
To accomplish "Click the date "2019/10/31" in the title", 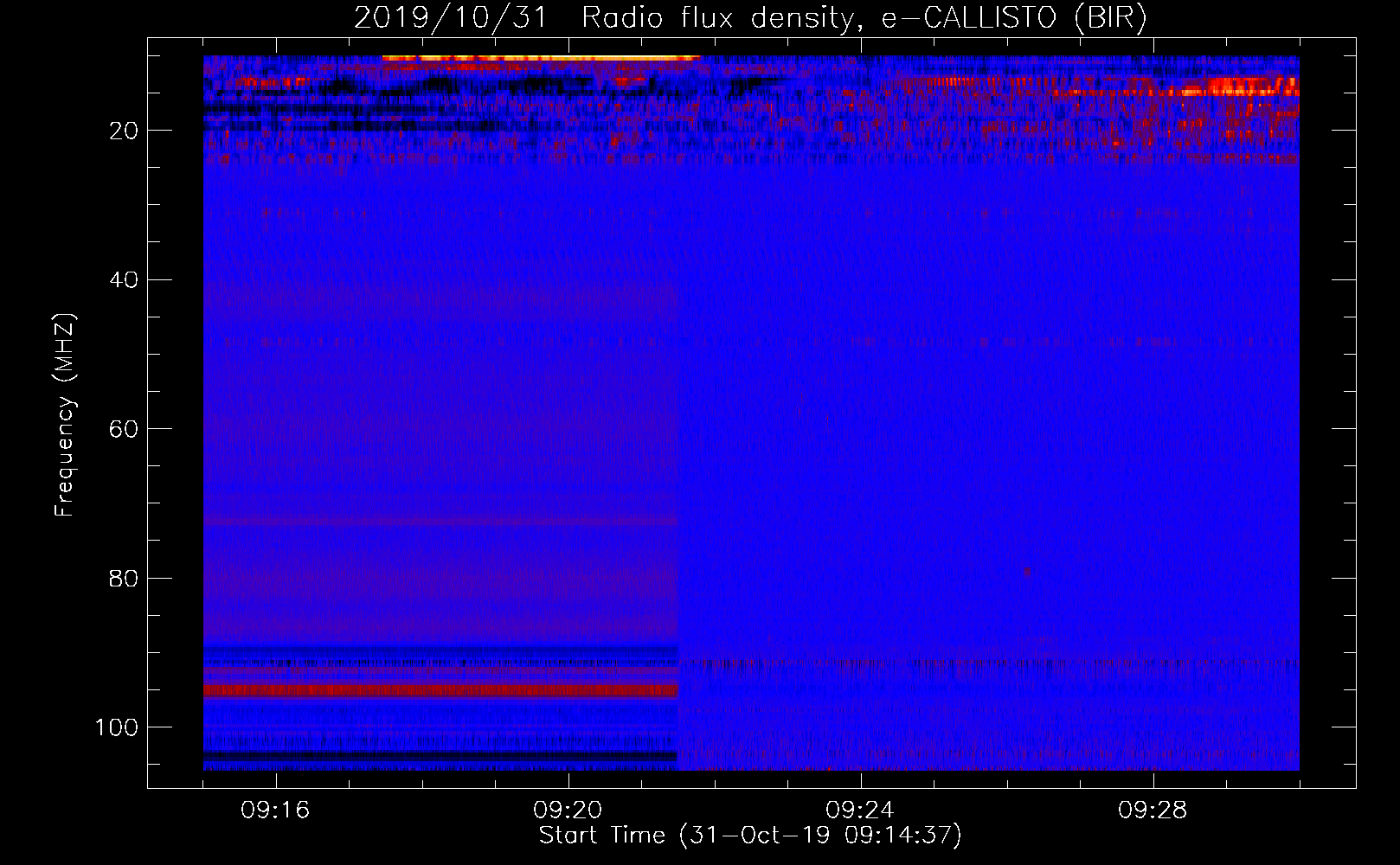I will tap(451, 17).
